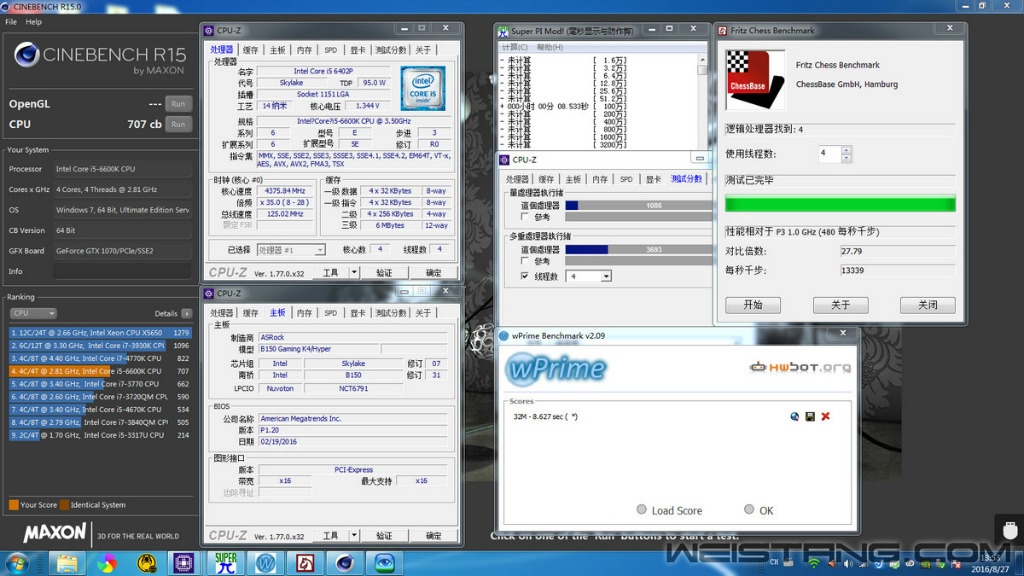Click the ChessBase logo in Fritz Chess Benchmark
This screenshot has width=1024, height=576.
coord(755,80)
